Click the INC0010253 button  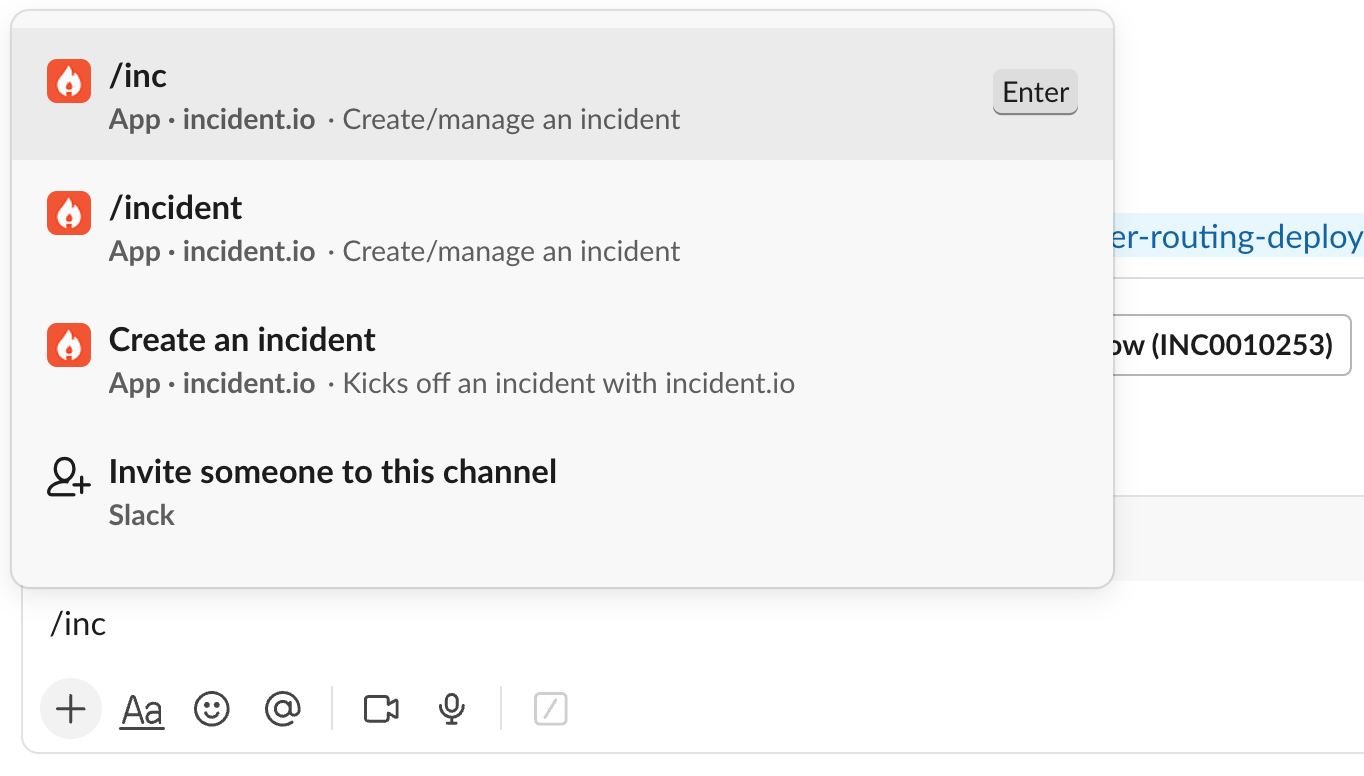1231,345
